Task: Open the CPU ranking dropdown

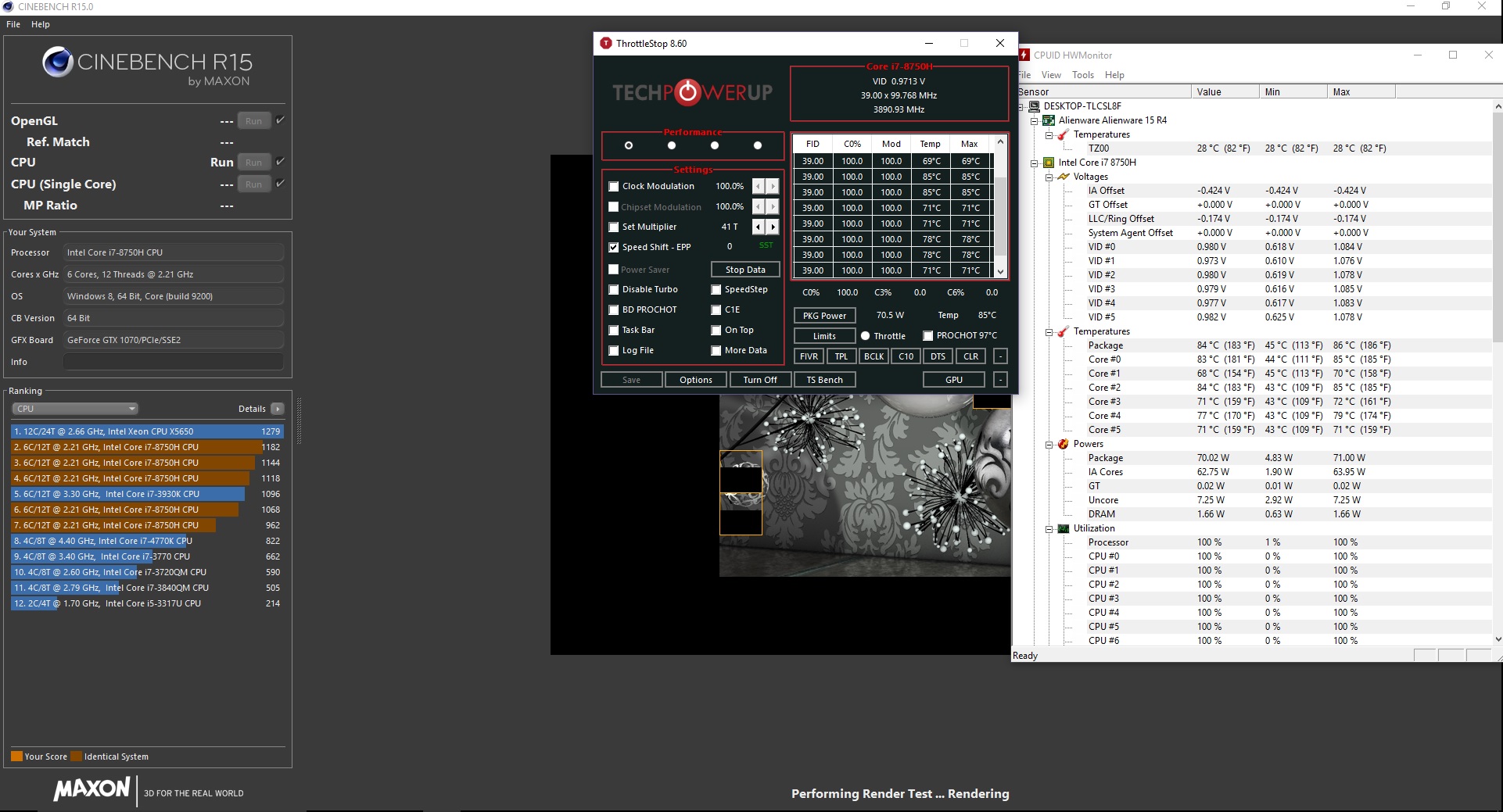Action: [75, 409]
